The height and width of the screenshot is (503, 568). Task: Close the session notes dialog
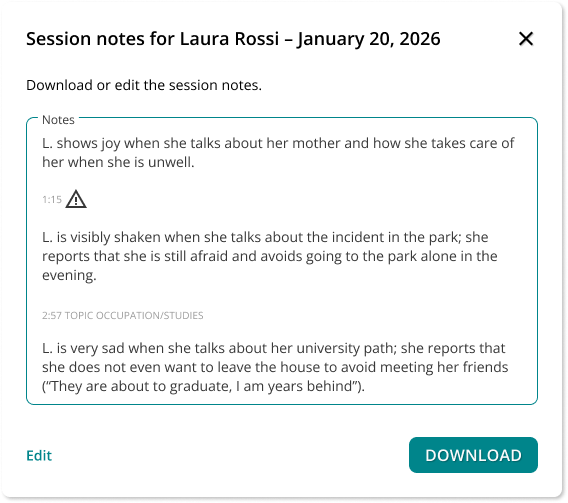point(526,39)
